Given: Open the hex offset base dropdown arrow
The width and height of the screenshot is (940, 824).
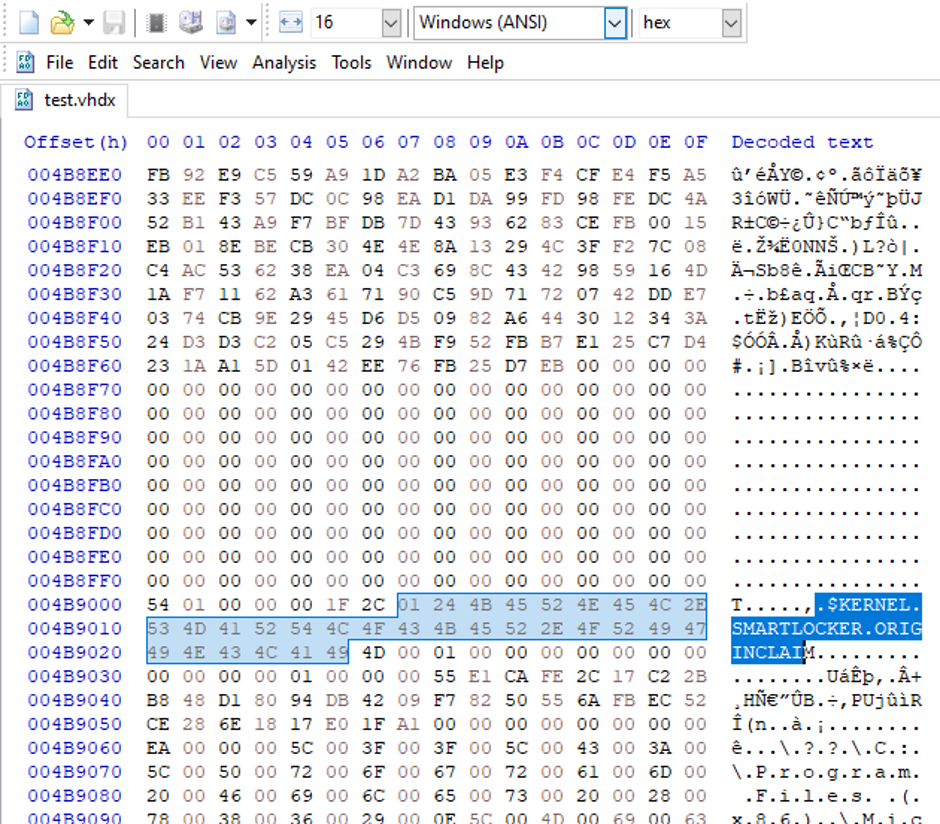Looking at the screenshot, I should [731, 23].
